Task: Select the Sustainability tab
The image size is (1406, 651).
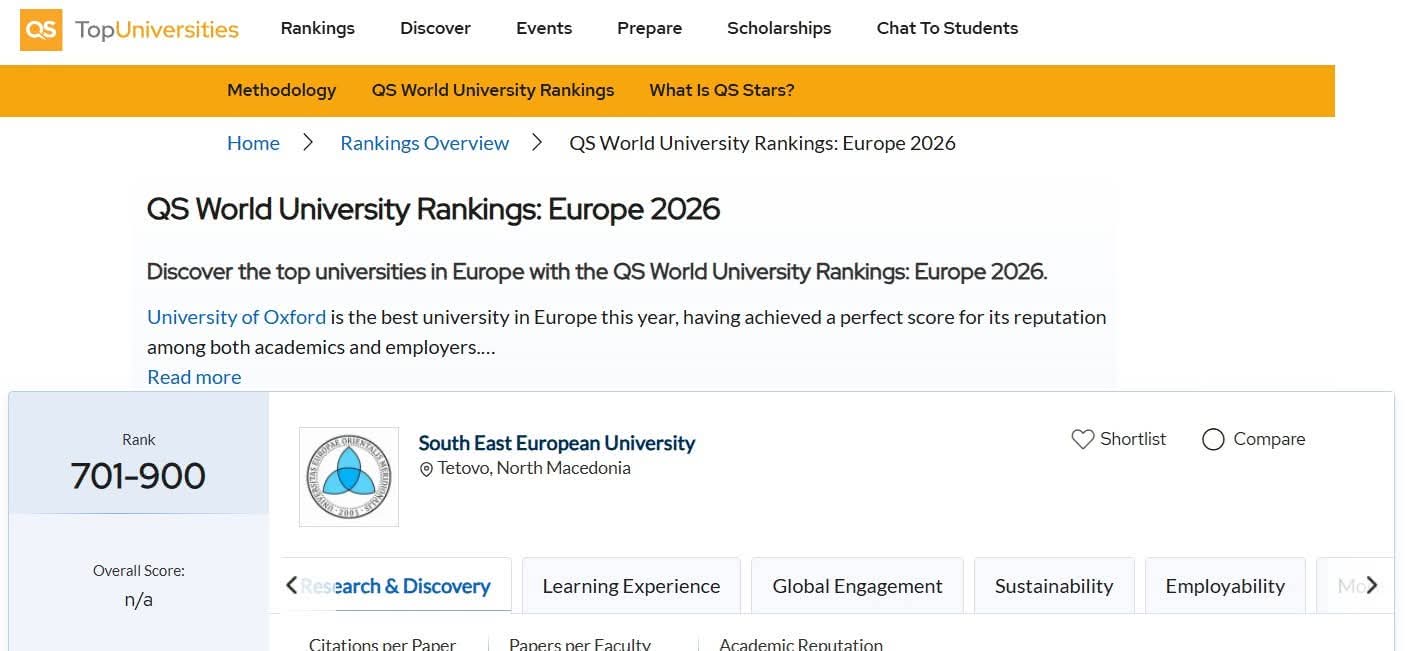Action: (1053, 586)
